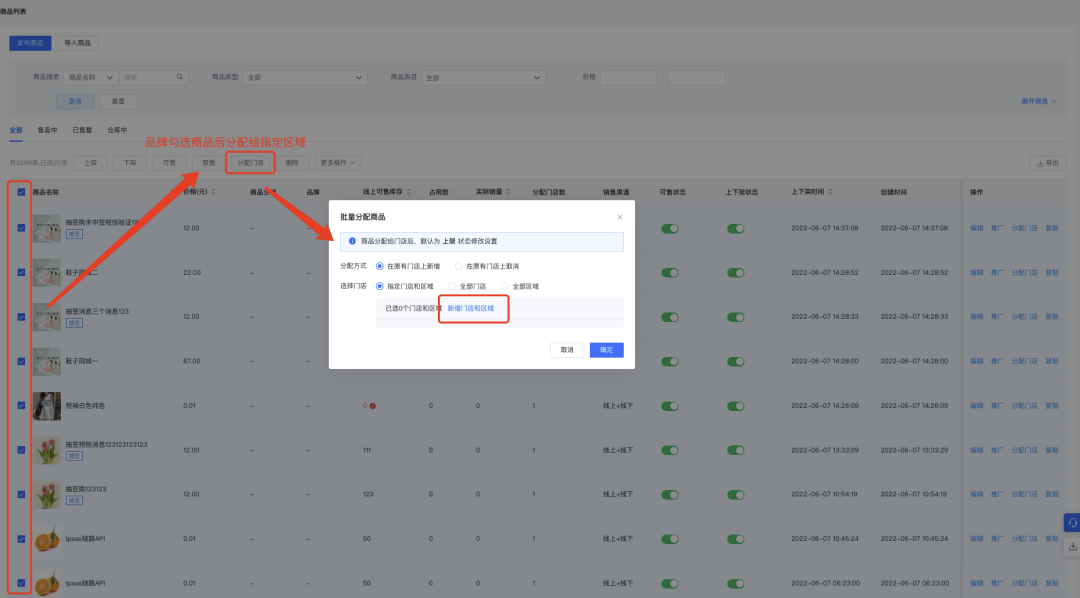Click product name 抽签预热消息123123123123
The width and height of the screenshot is (1080, 598).
coord(107,444)
